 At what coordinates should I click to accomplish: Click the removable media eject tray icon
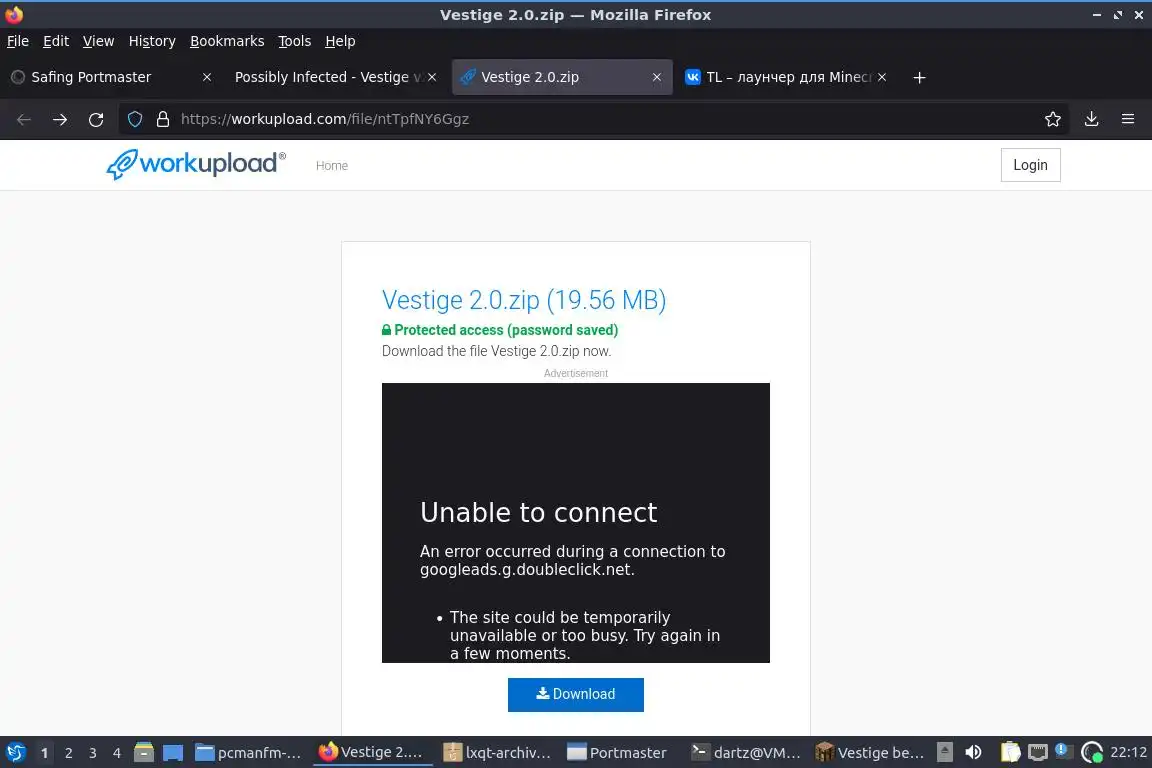pos(945,753)
